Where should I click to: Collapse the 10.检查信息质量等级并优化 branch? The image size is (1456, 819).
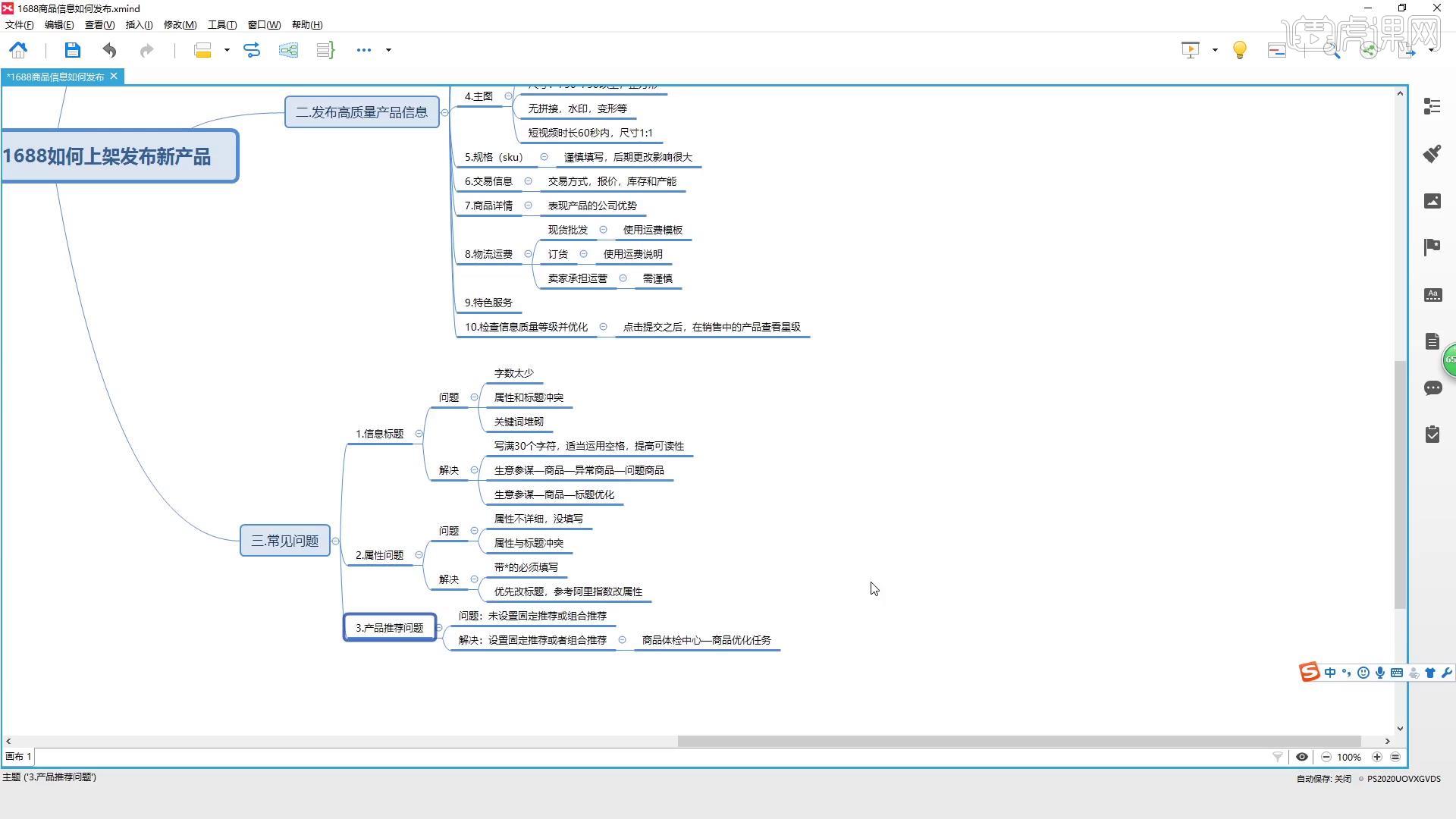[x=603, y=327]
